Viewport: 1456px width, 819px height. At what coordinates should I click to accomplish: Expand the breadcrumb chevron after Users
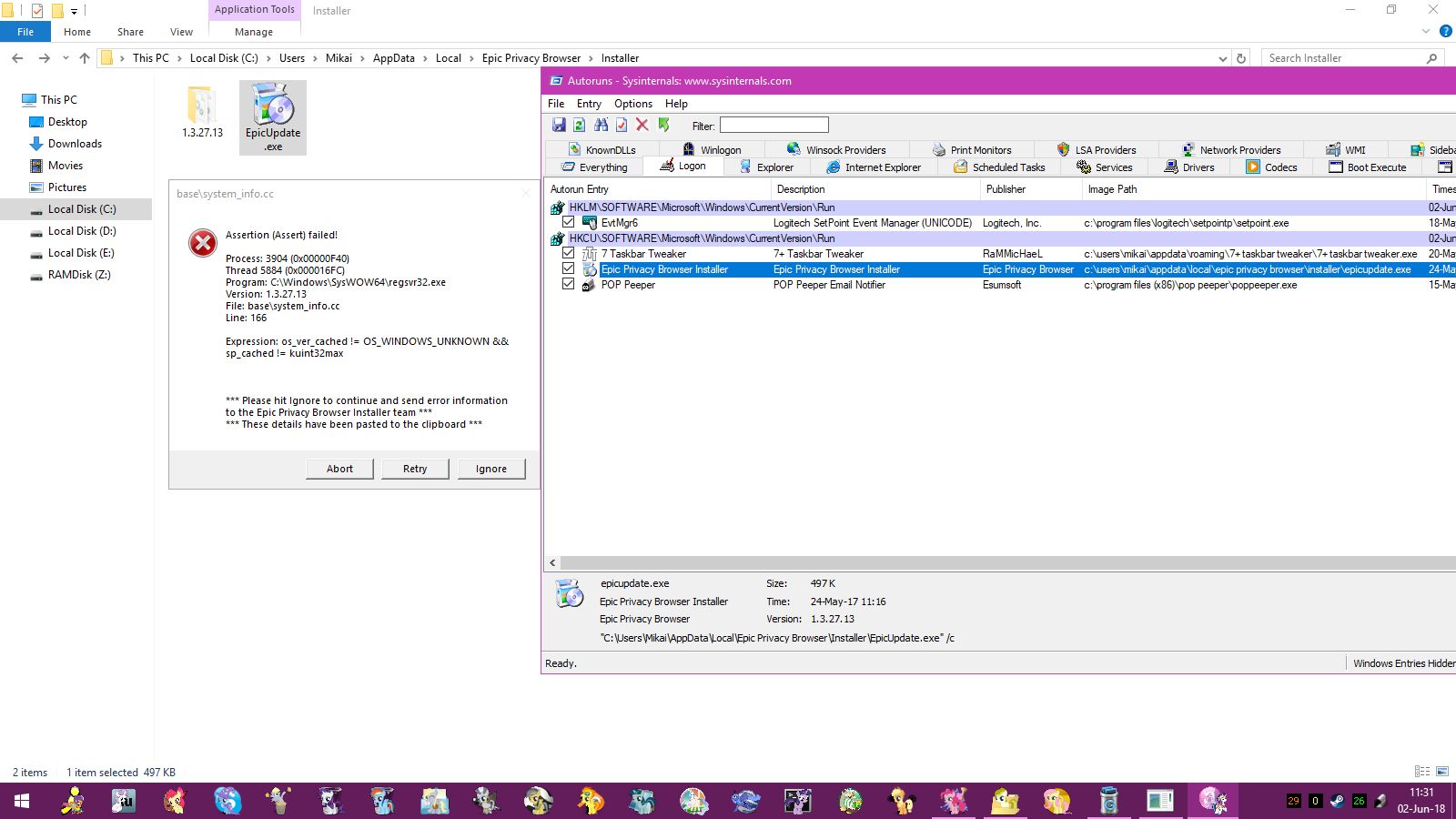(x=315, y=58)
